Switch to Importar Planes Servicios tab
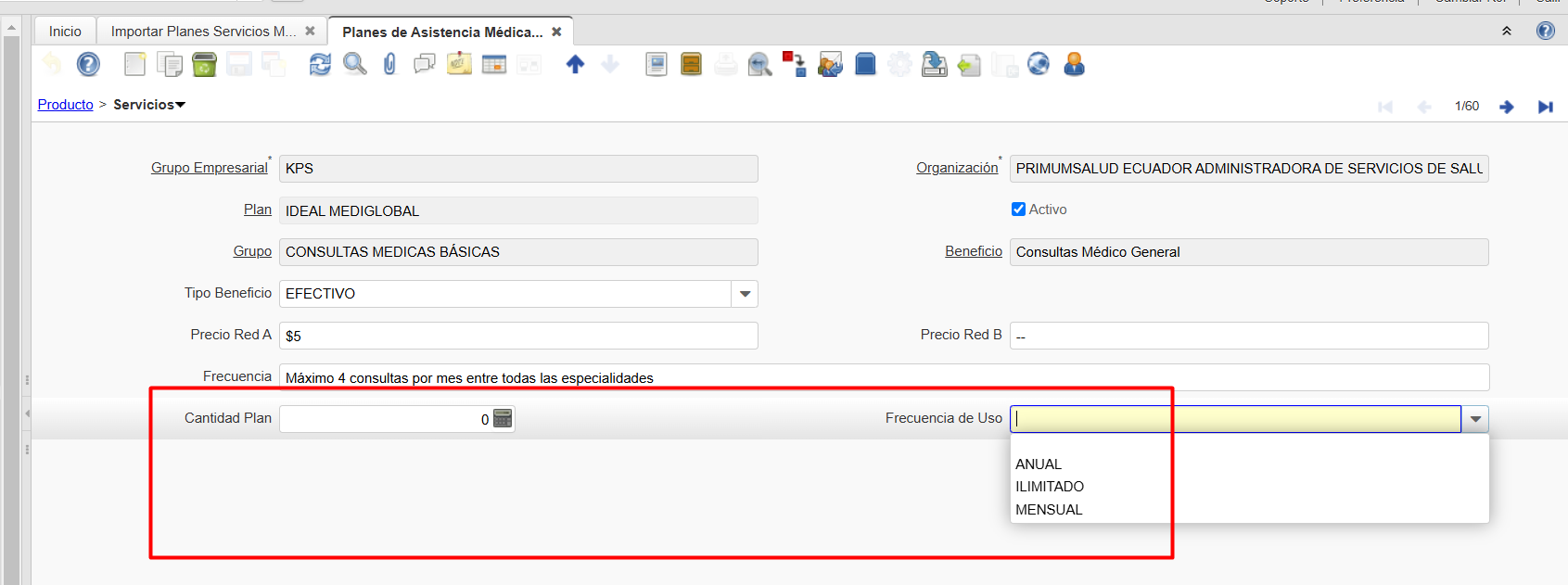 coord(204,32)
